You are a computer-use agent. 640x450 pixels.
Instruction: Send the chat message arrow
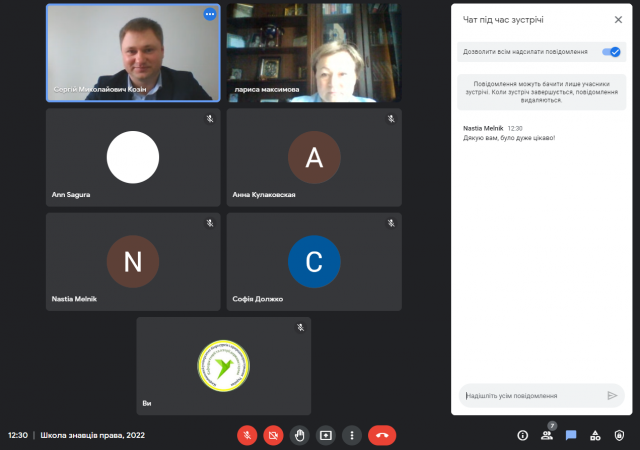612,395
